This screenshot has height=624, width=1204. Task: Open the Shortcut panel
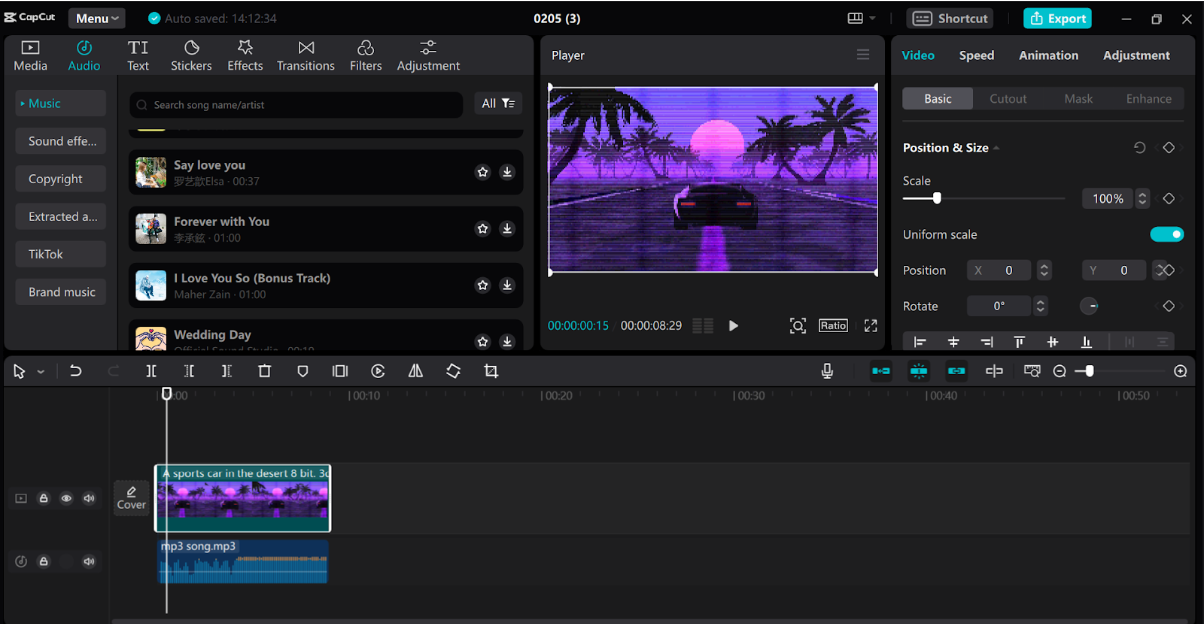coord(950,18)
